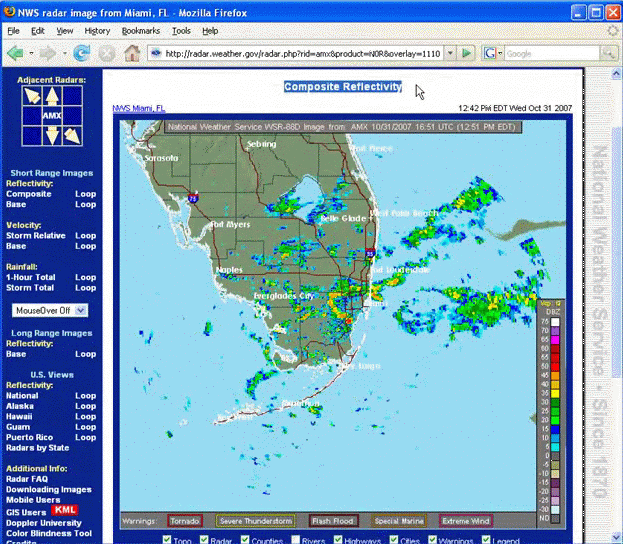Toggle the Legend overlay checkbox

[486, 540]
